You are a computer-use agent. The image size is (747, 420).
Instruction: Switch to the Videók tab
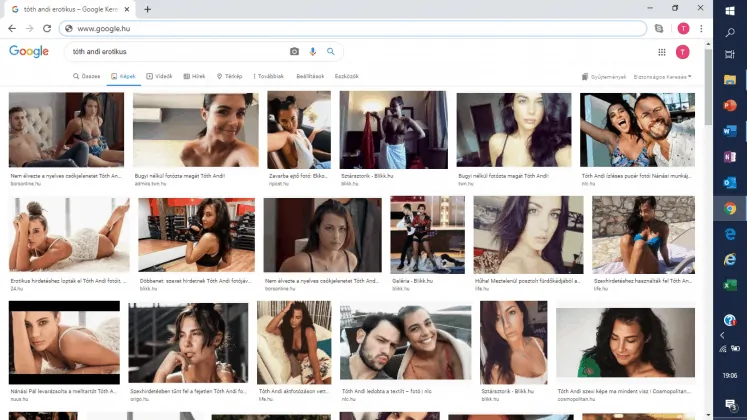(160, 76)
